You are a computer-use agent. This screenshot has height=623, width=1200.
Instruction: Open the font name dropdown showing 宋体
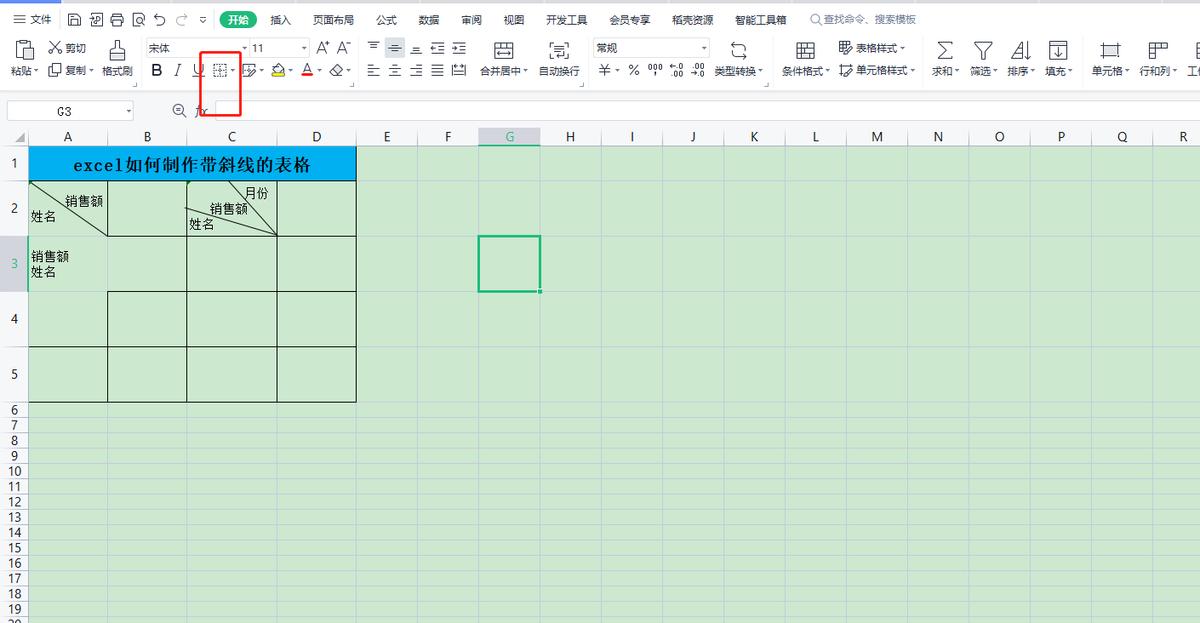[195, 48]
